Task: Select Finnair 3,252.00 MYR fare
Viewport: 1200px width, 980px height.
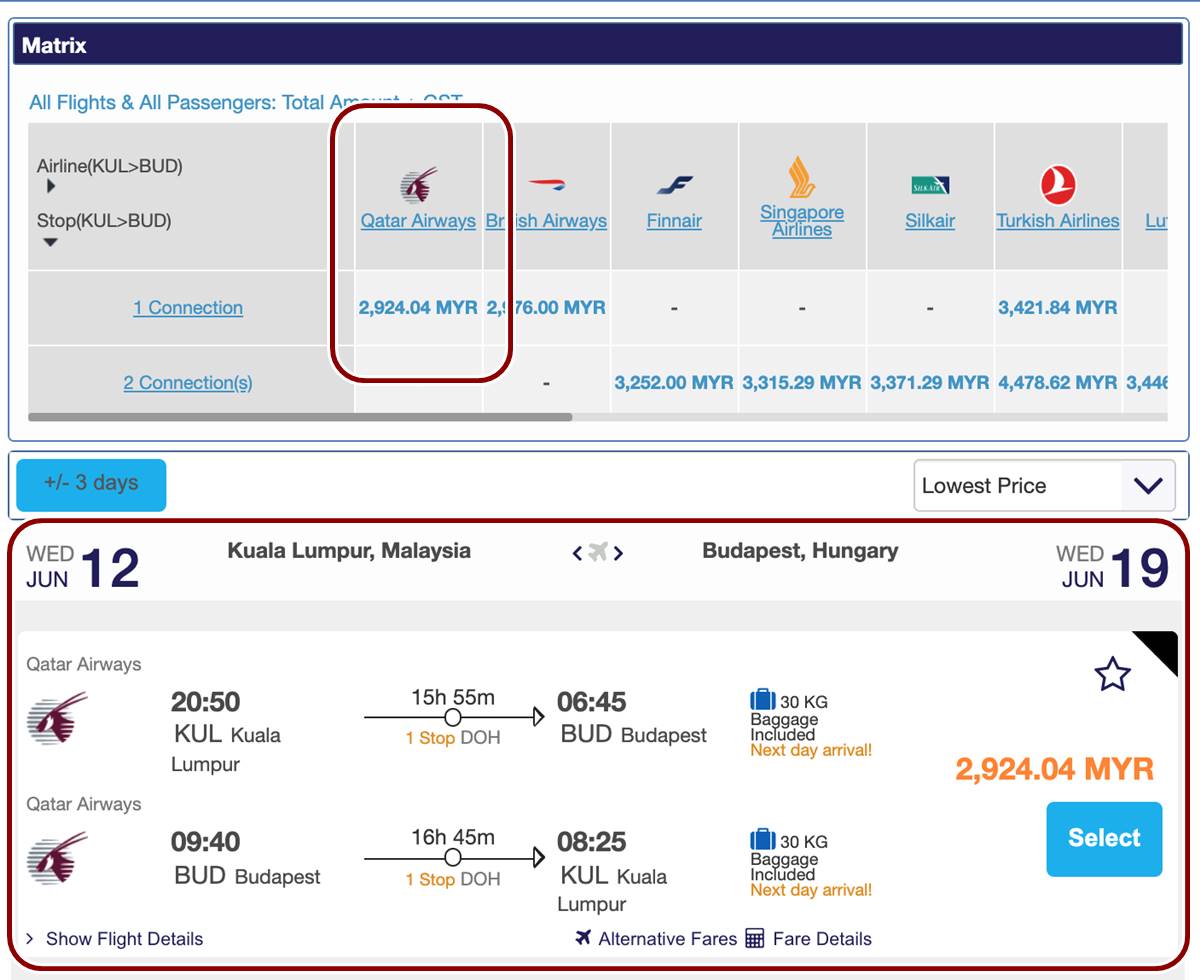Action: 674,383
